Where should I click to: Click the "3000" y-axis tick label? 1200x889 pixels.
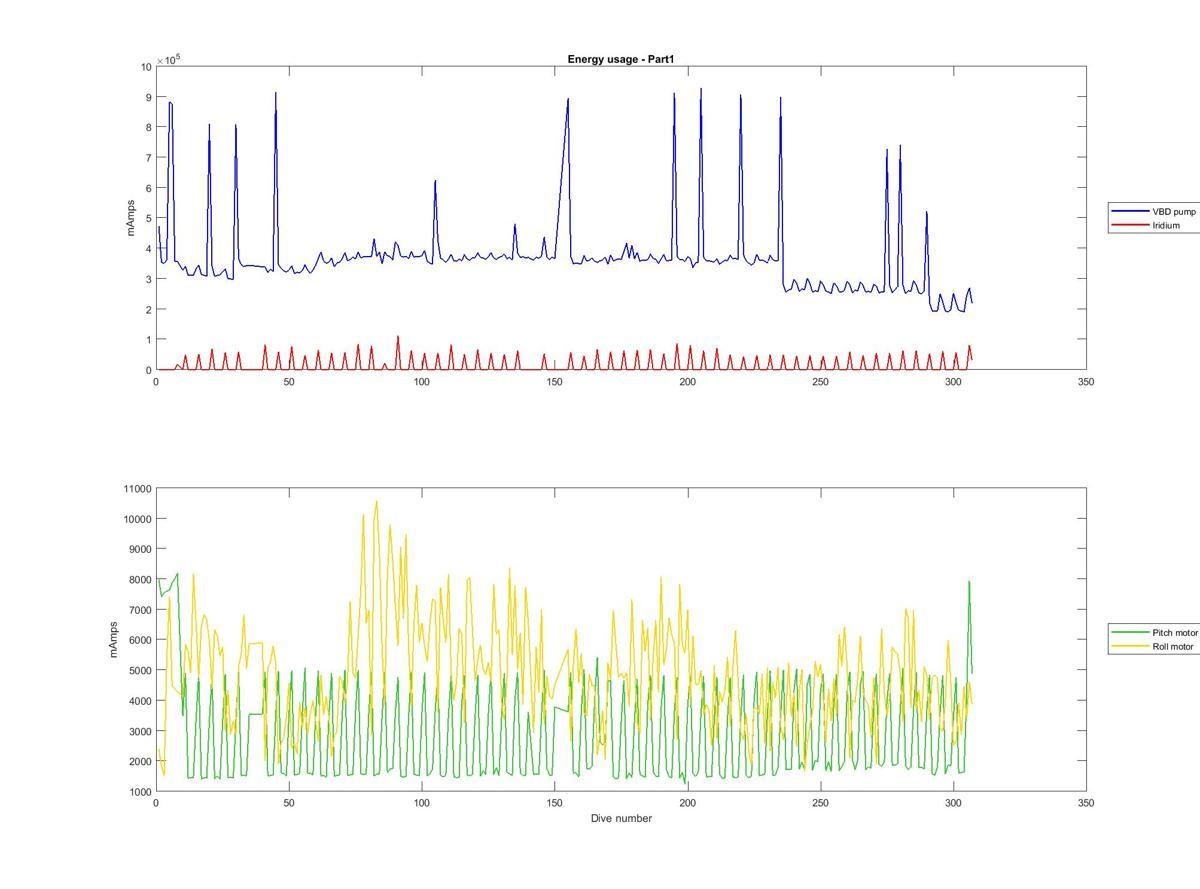click(140, 731)
